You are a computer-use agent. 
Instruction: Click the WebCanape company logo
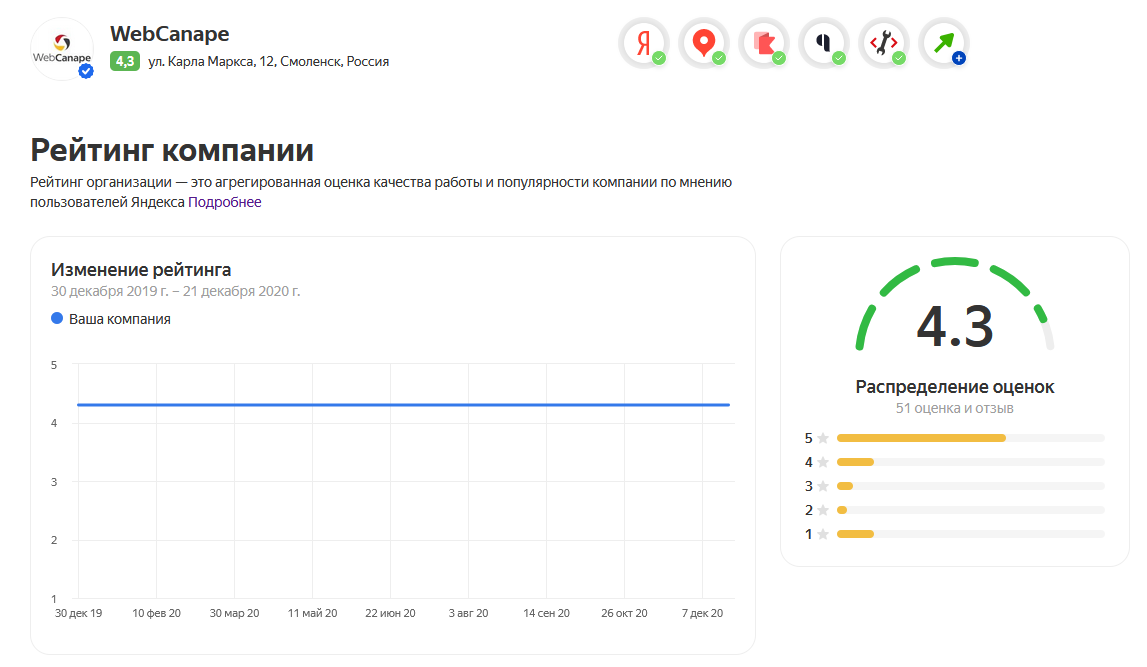tap(62, 49)
